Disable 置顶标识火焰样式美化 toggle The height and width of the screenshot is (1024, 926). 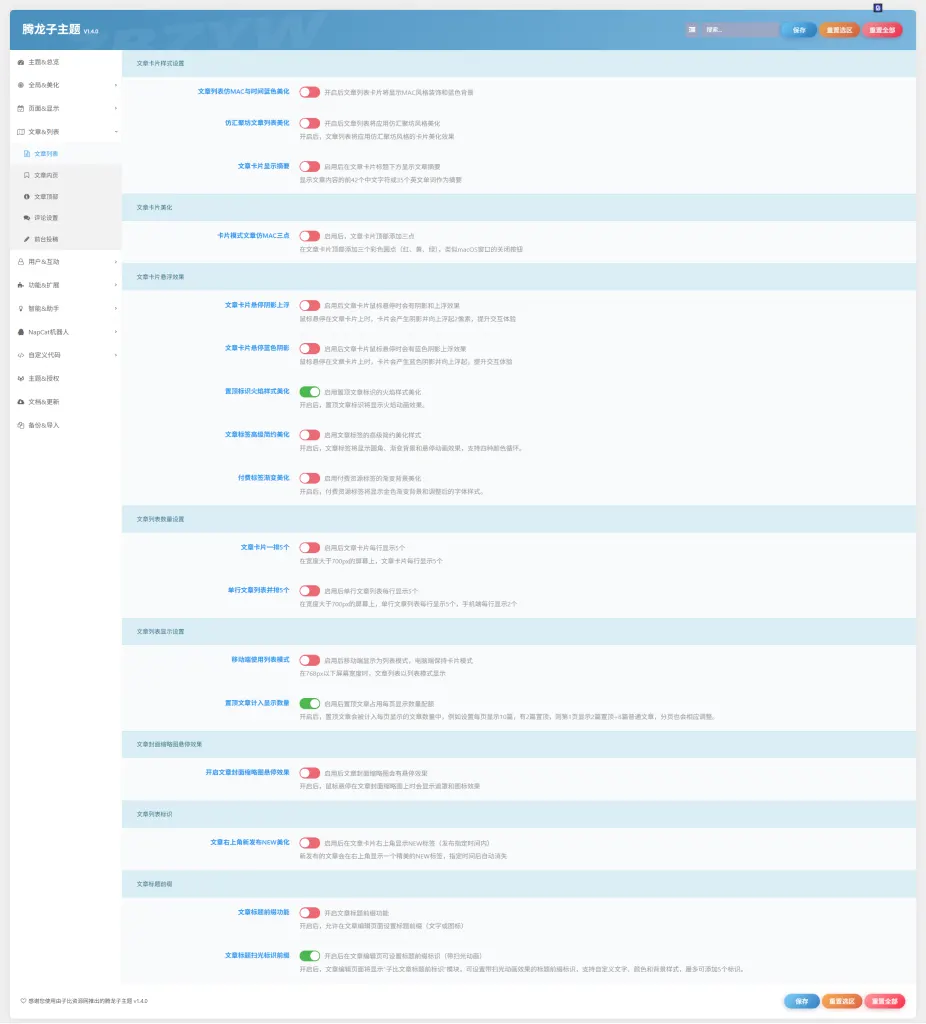coord(310,392)
